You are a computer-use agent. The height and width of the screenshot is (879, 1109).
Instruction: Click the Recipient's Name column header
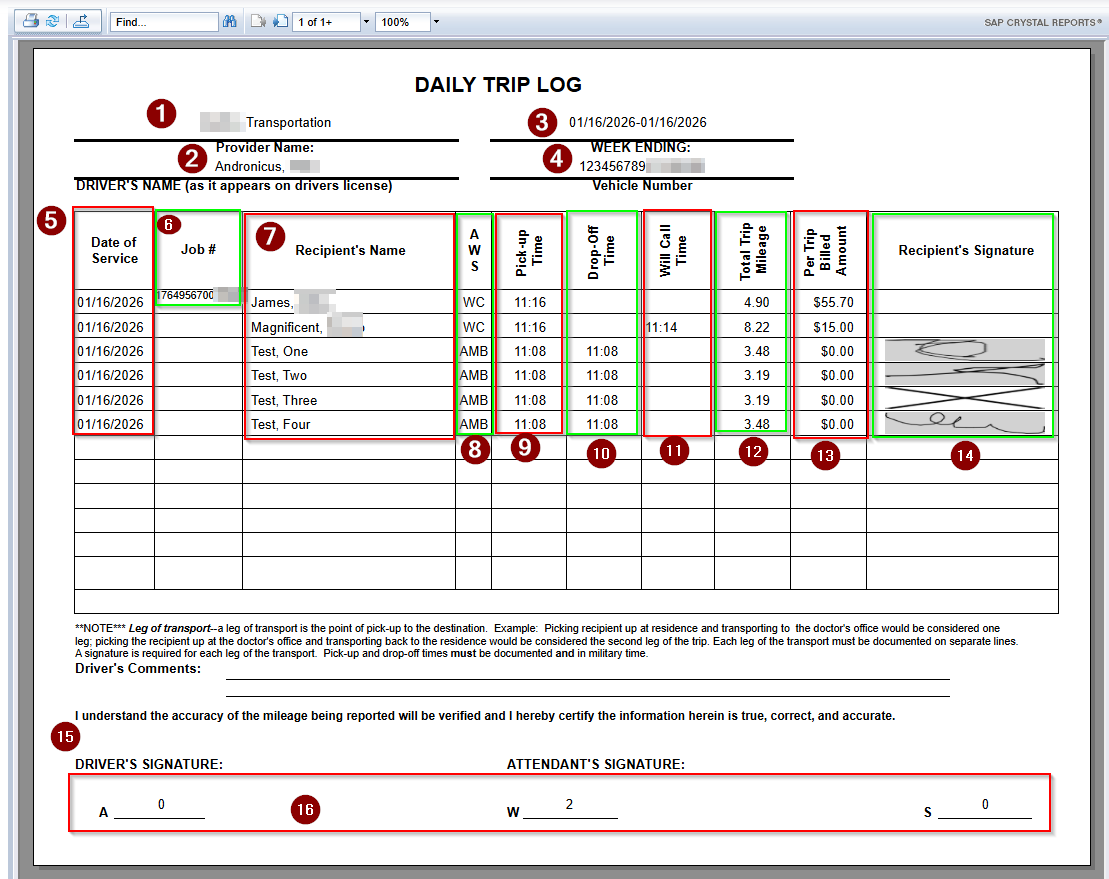350,251
